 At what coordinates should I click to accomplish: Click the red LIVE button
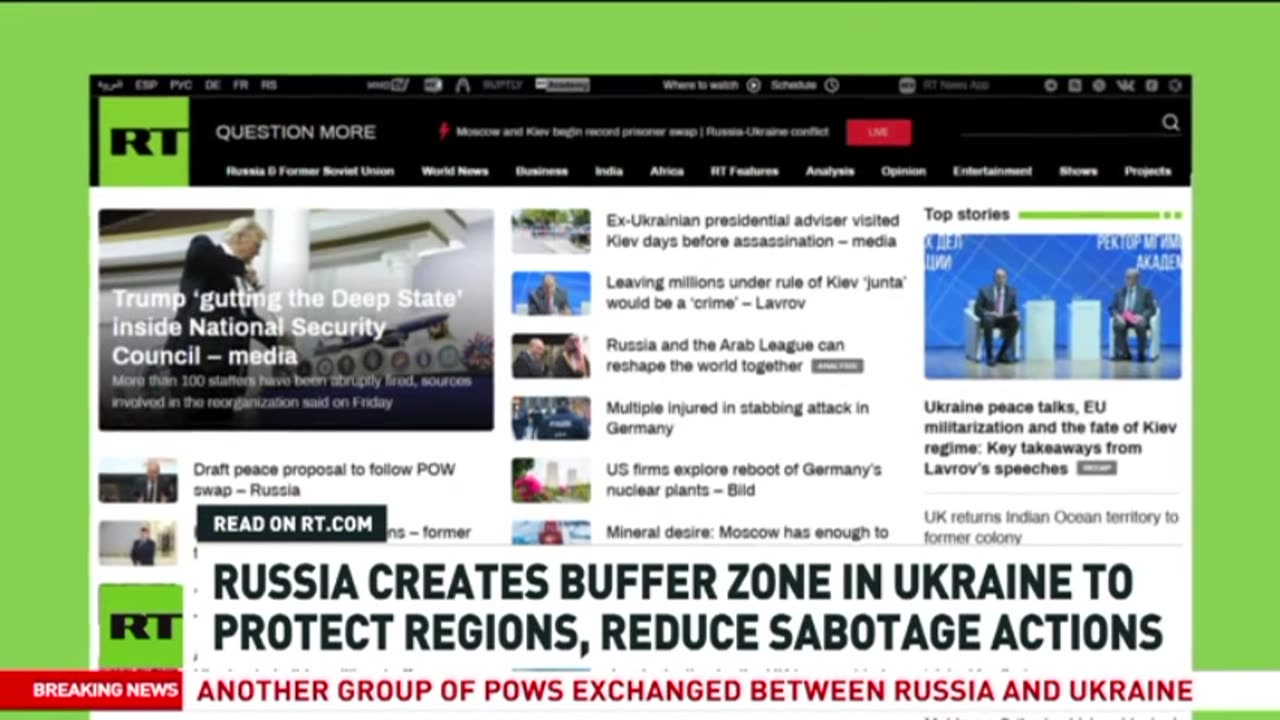coord(878,132)
